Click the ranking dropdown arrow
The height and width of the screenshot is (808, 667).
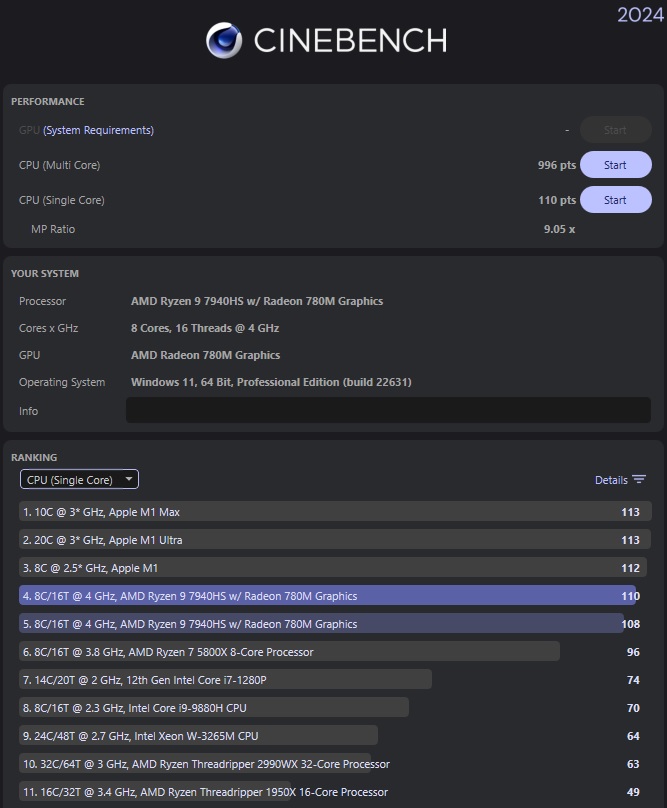coord(129,479)
